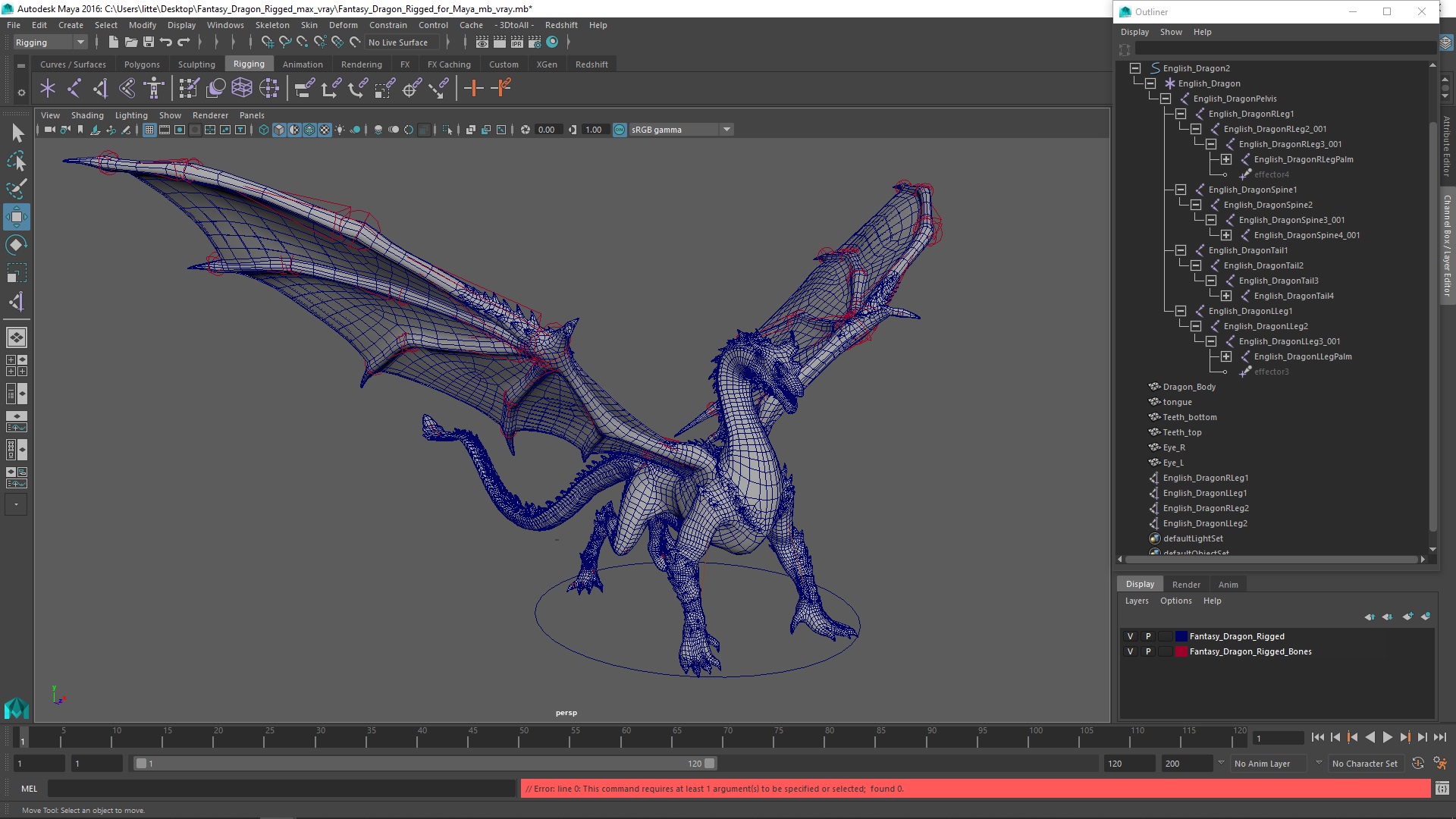The height and width of the screenshot is (819, 1456).
Task: Expand the English_DragonRLegPalm node
Action: click(1226, 159)
